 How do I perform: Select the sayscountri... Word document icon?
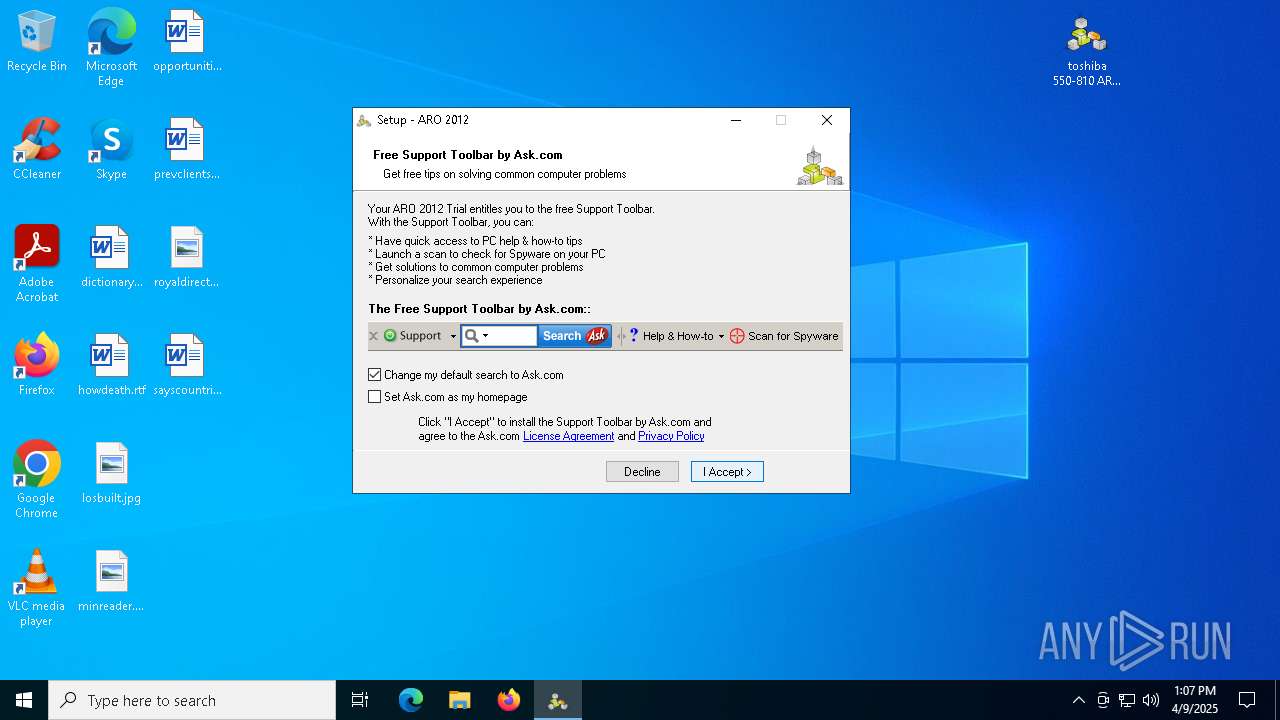pyautogui.click(x=186, y=366)
